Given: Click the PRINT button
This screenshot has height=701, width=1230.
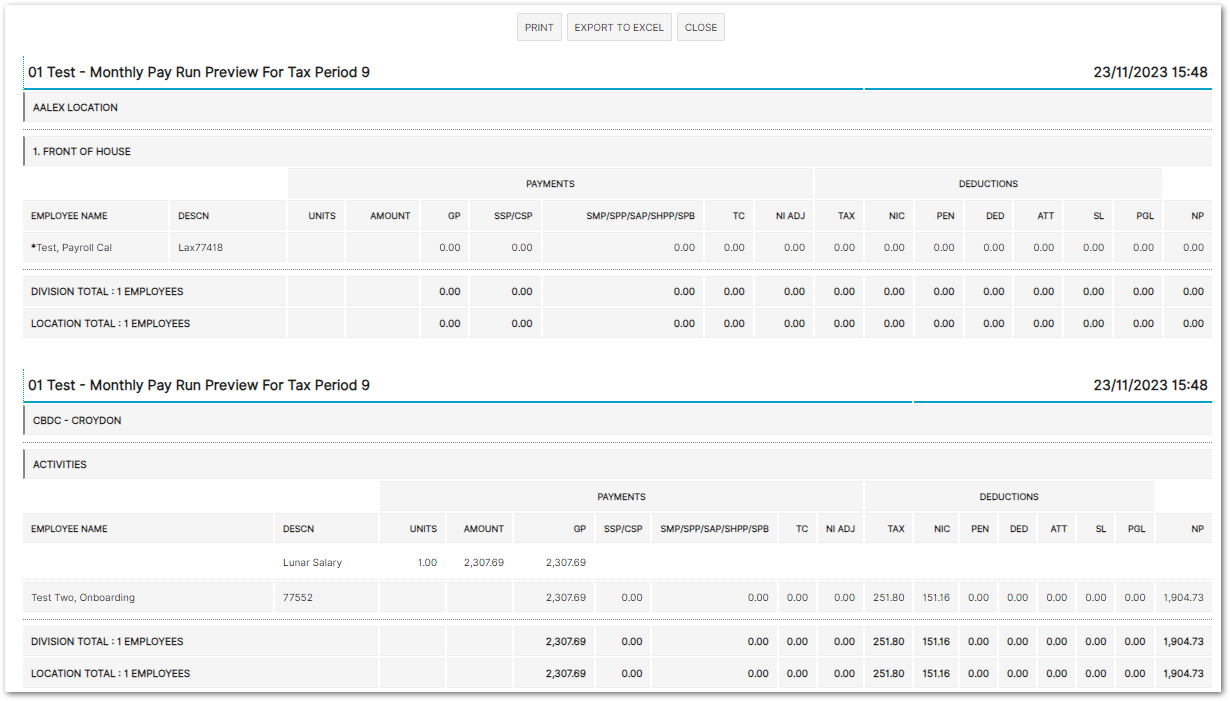Looking at the screenshot, I should [539, 27].
